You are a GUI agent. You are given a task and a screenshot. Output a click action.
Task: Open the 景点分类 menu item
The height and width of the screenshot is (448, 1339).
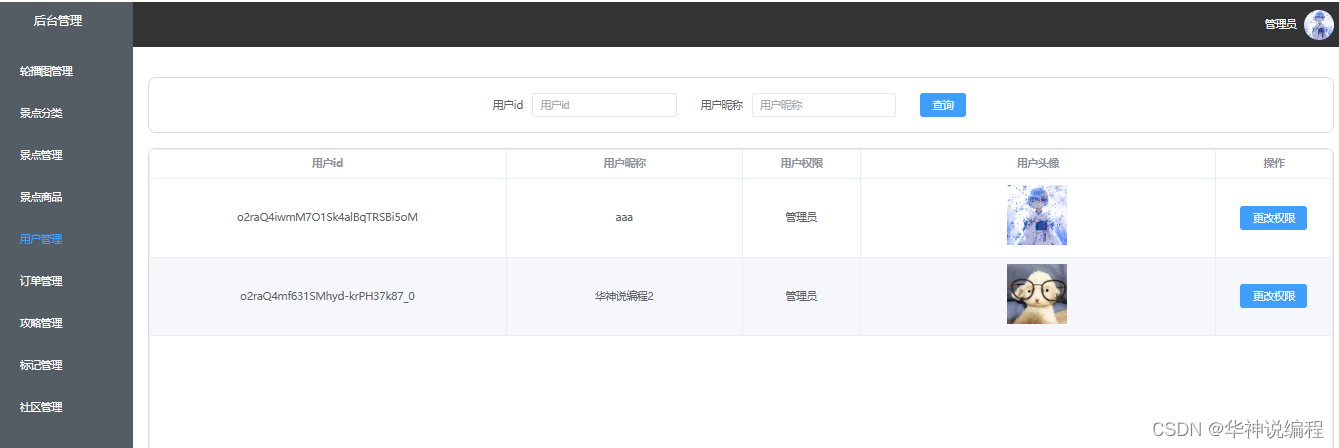click(x=41, y=113)
